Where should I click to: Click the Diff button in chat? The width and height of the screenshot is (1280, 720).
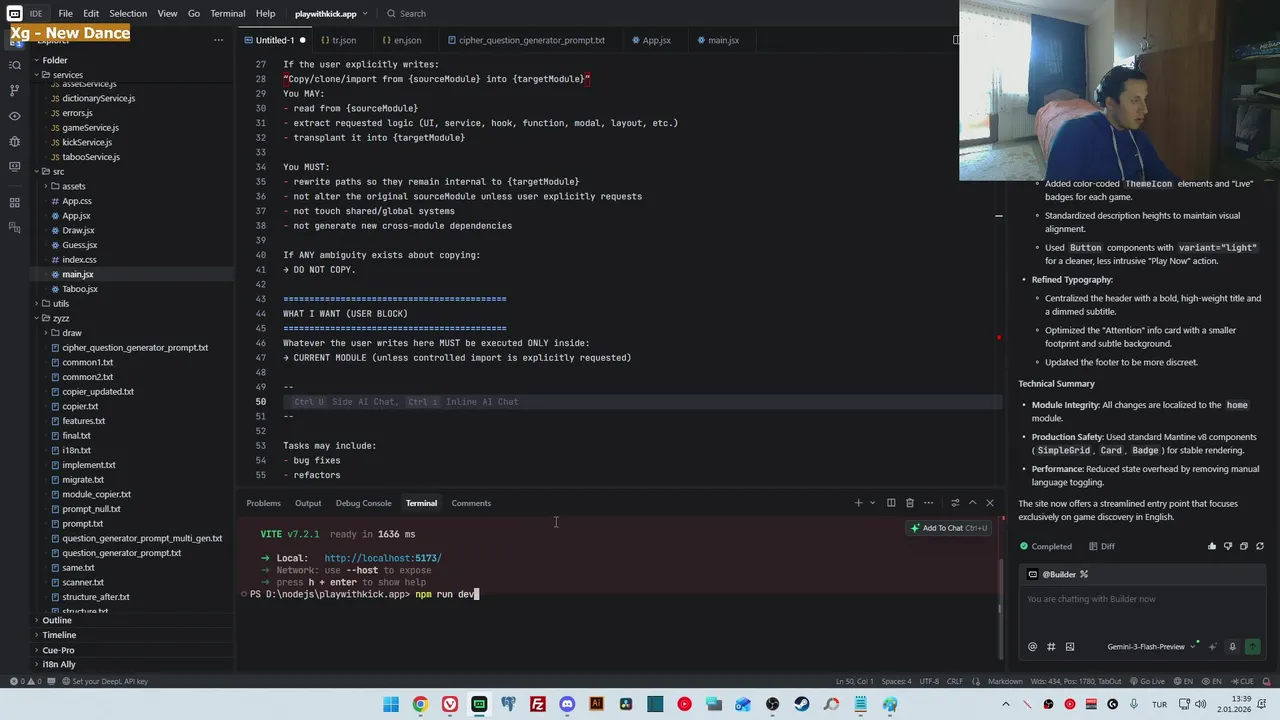point(1100,546)
